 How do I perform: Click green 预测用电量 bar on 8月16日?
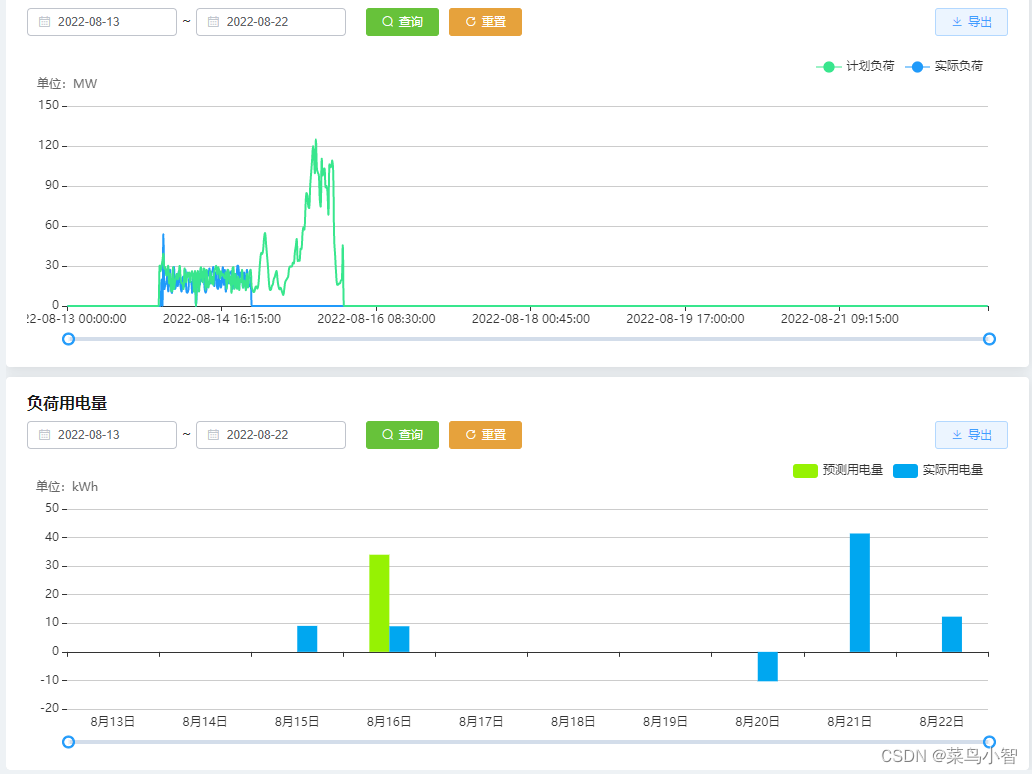point(379,604)
